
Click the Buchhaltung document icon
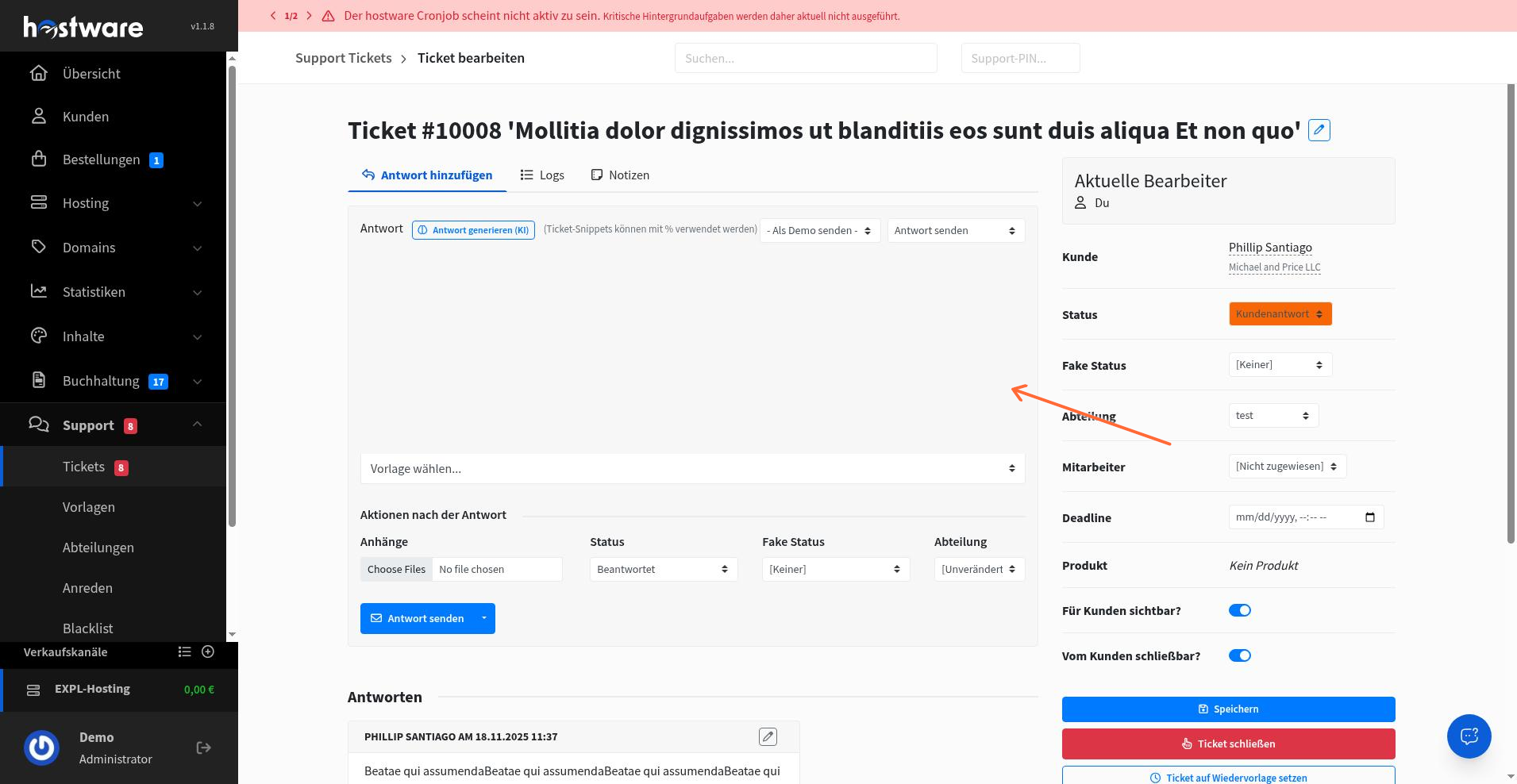pyautogui.click(x=38, y=380)
